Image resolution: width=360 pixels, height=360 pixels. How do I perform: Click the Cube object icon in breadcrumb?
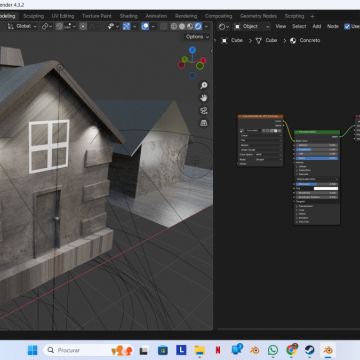coord(224,40)
